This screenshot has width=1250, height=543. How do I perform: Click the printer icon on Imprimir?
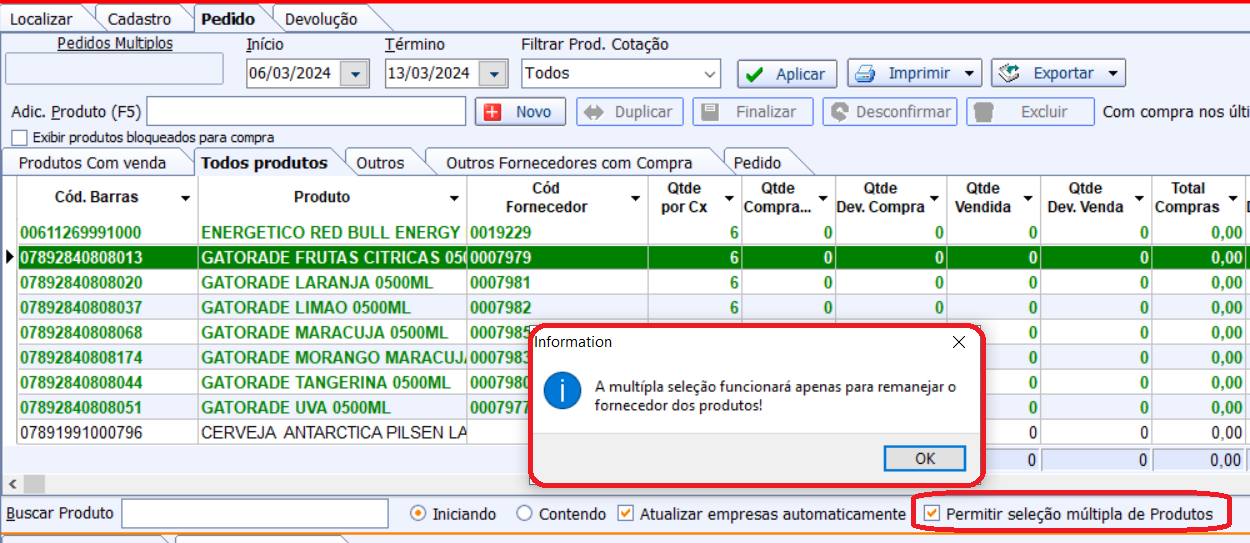tap(867, 73)
